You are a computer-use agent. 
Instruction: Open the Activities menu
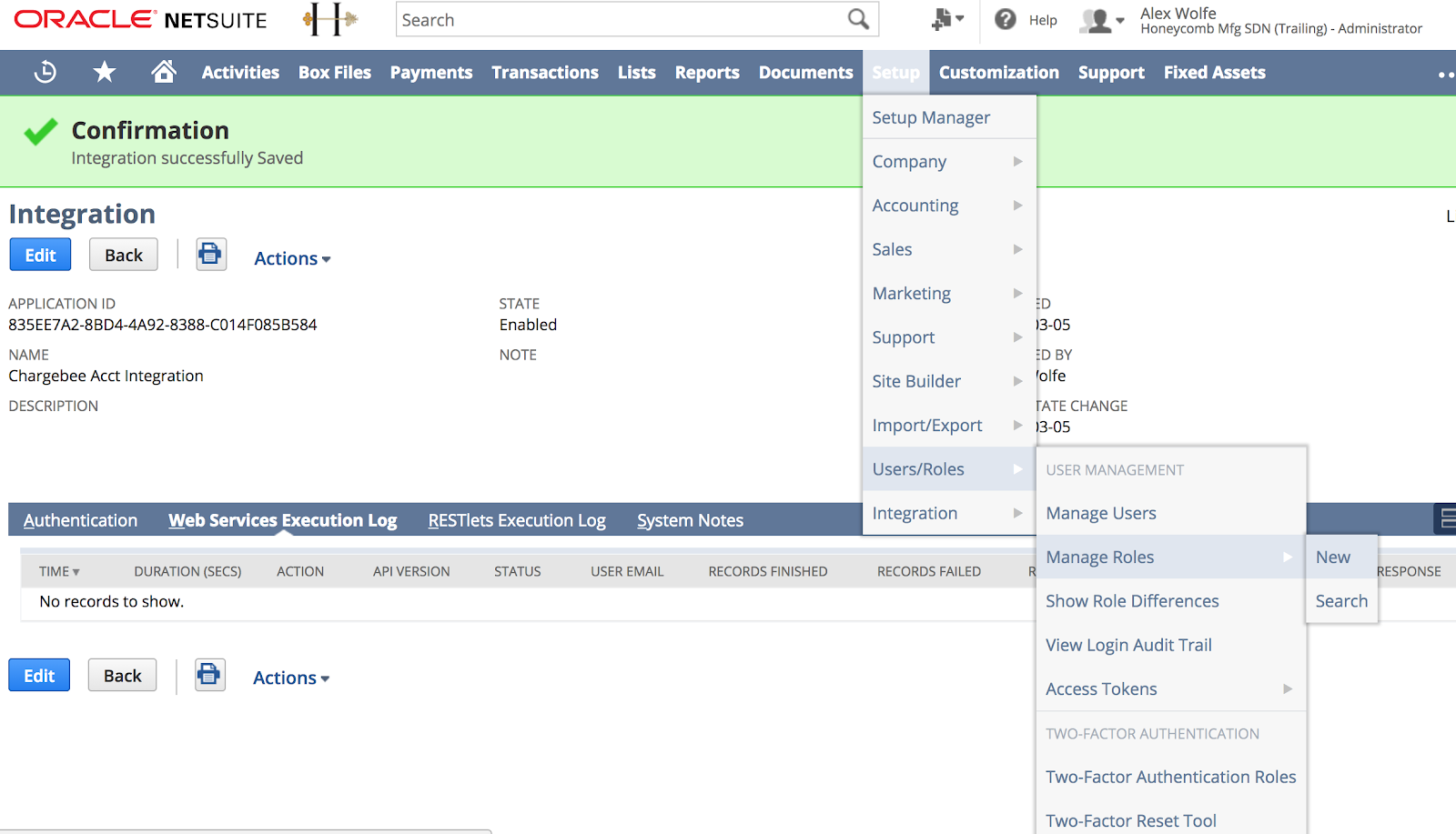pos(240,72)
